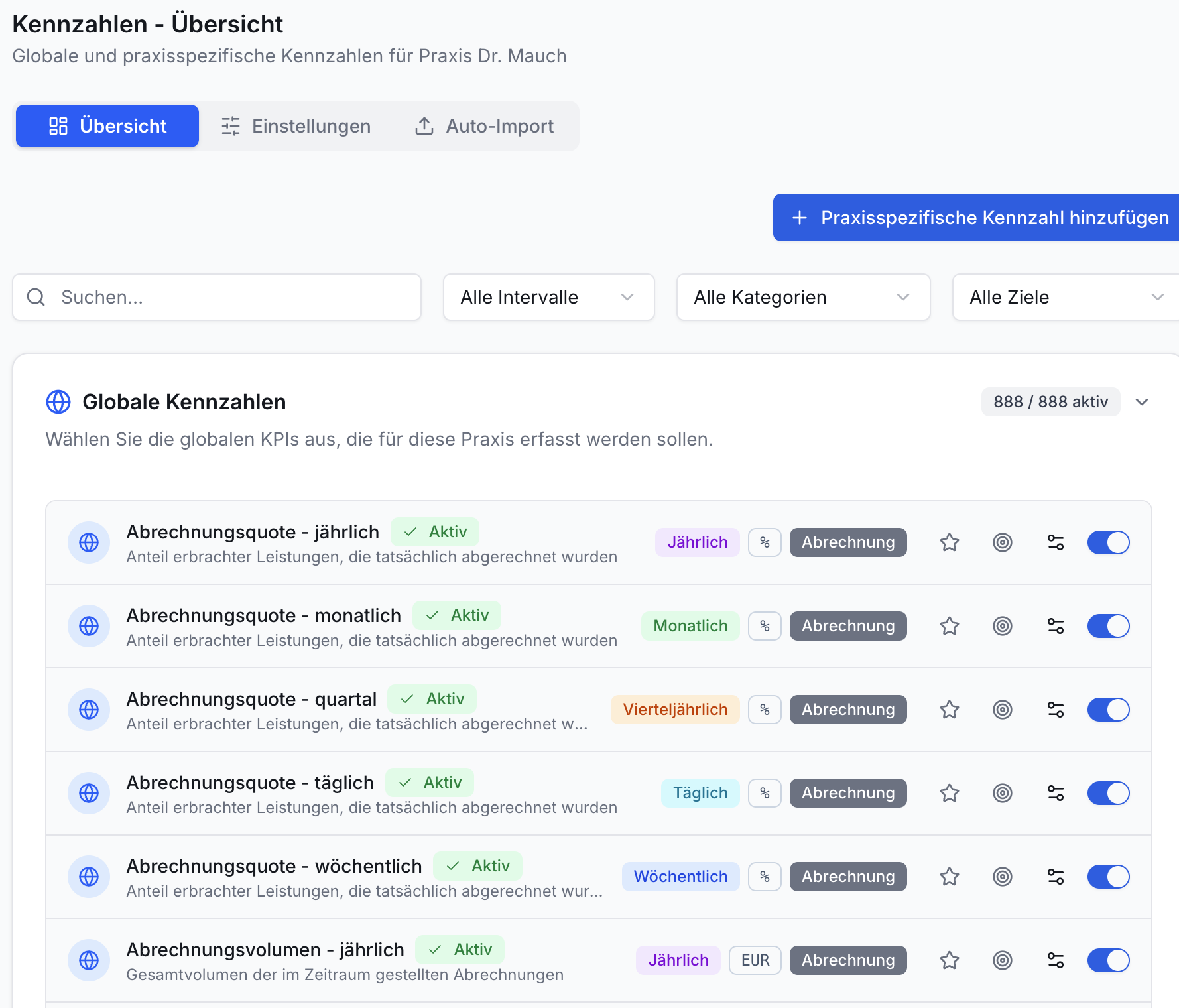Expand the Alle Ziele dropdown
The width and height of the screenshot is (1179, 1008).
click(x=1066, y=297)
